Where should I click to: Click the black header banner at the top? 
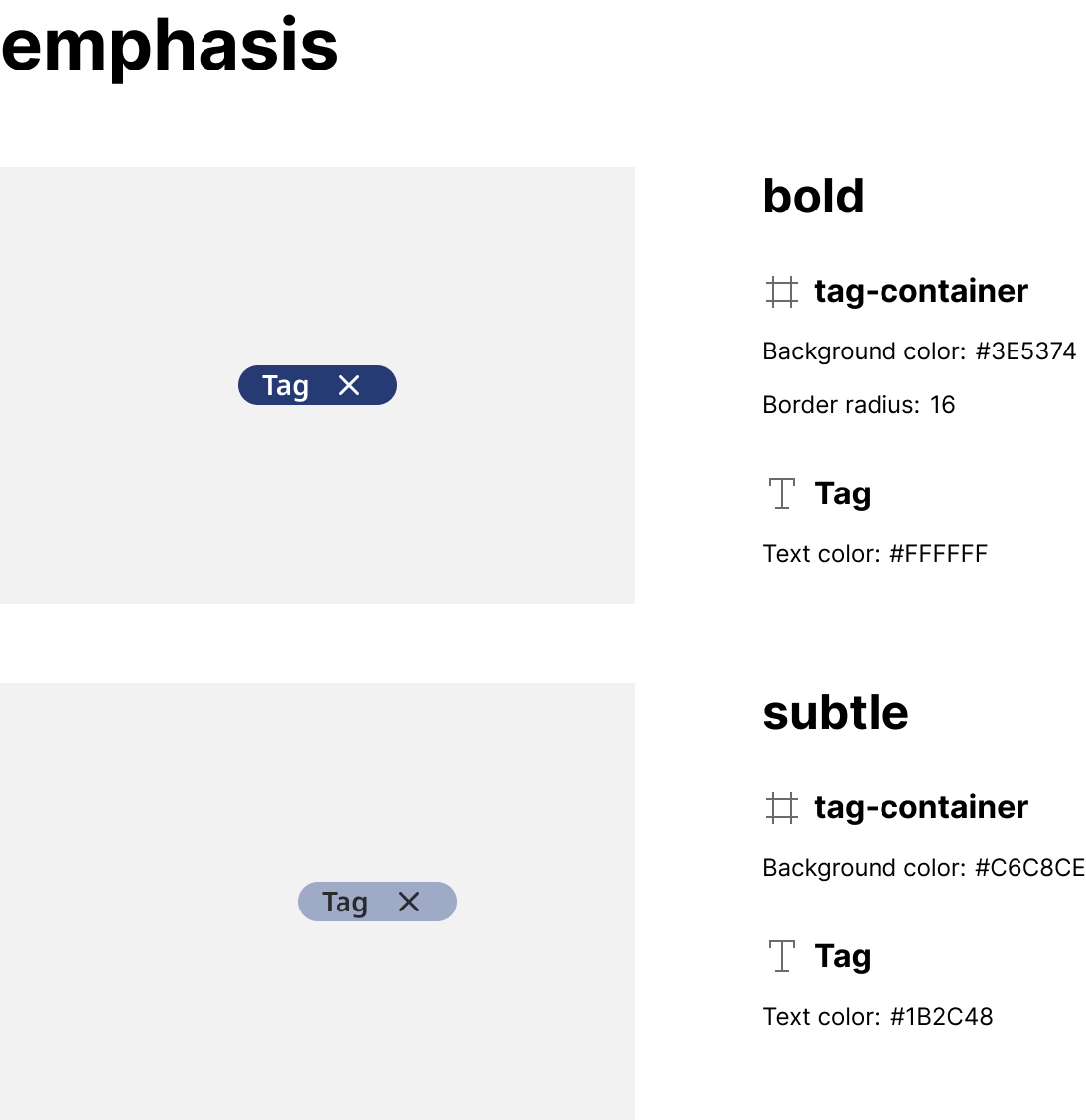(x=543, y=83)
